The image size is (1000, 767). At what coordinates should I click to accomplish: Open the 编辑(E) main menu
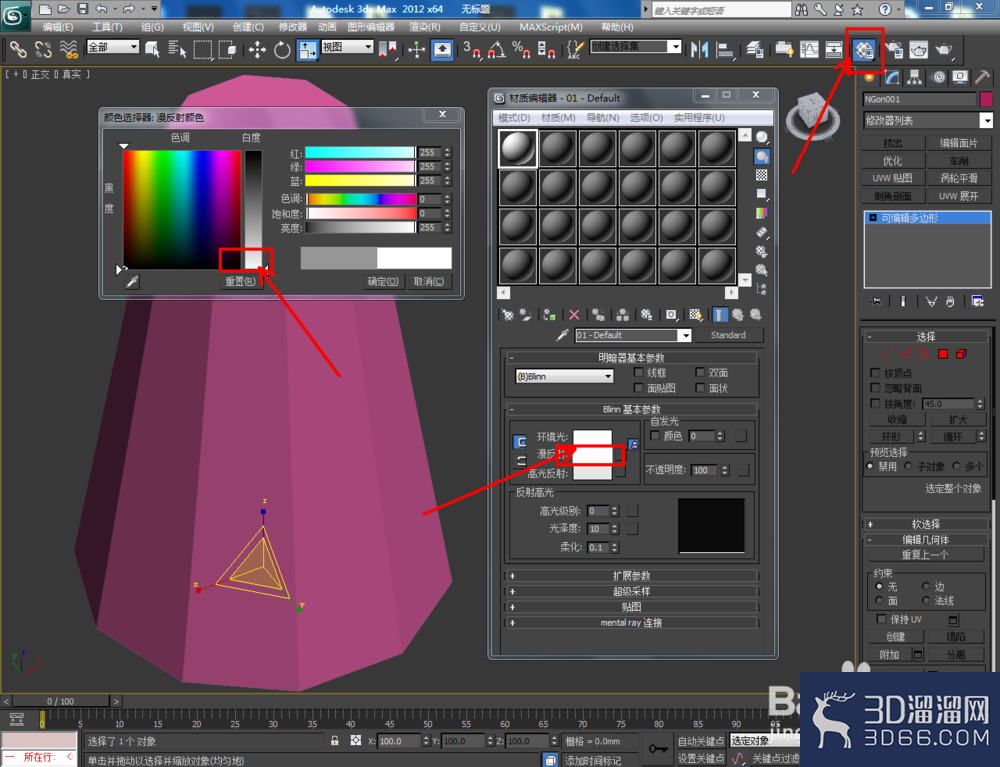click(57, 27)
